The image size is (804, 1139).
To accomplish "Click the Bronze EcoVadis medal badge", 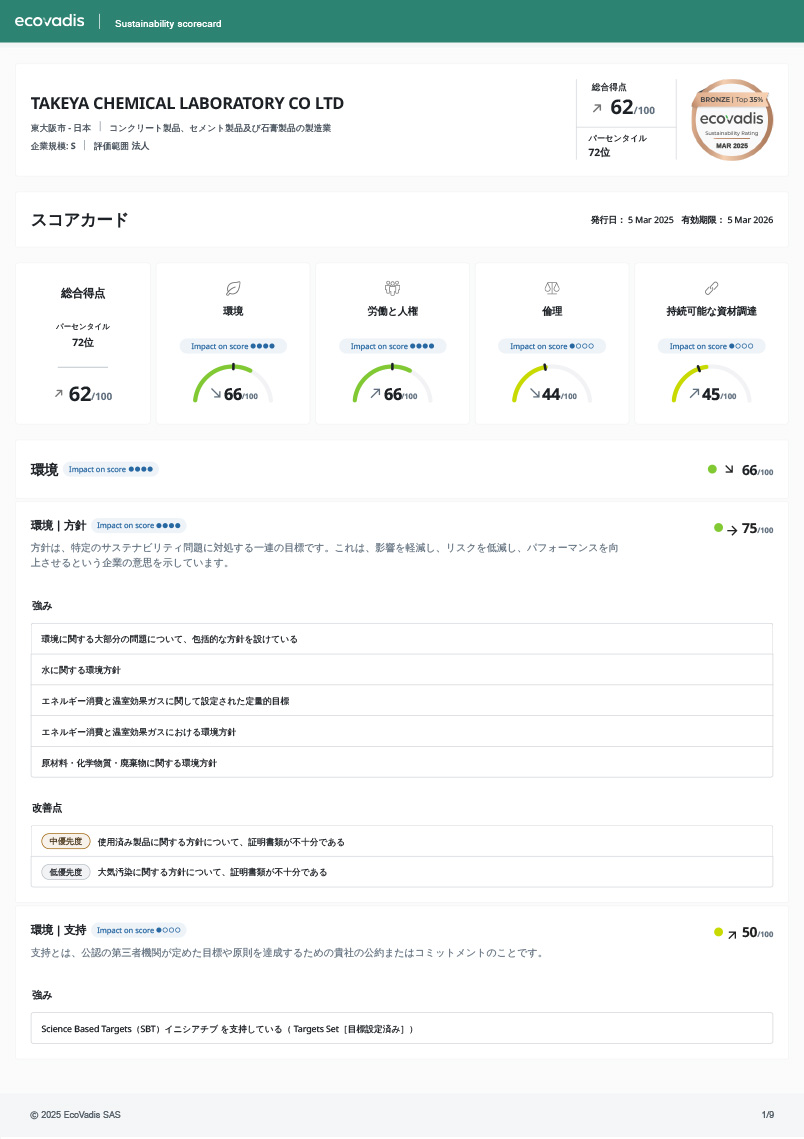I will pos(731,120).
